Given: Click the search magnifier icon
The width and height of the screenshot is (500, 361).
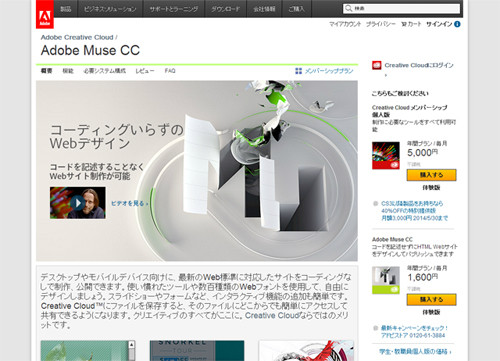Looking at the screenshot, I should click(x=349, y=8).
